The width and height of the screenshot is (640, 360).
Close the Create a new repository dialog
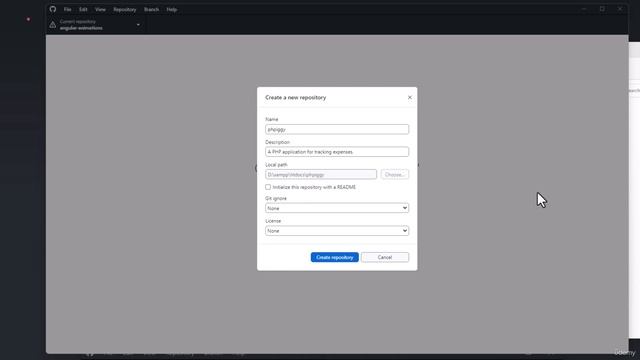409,98
